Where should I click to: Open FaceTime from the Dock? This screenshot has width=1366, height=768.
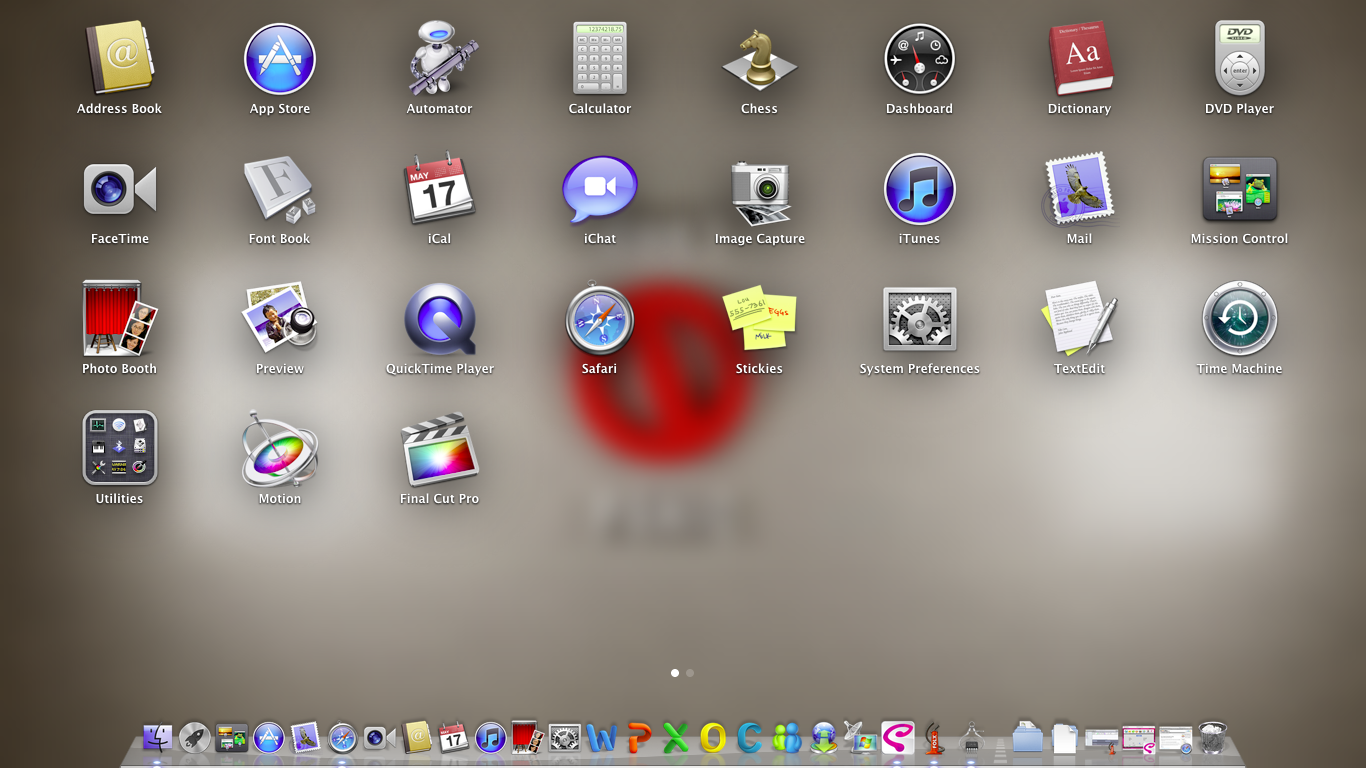(380, 739)
